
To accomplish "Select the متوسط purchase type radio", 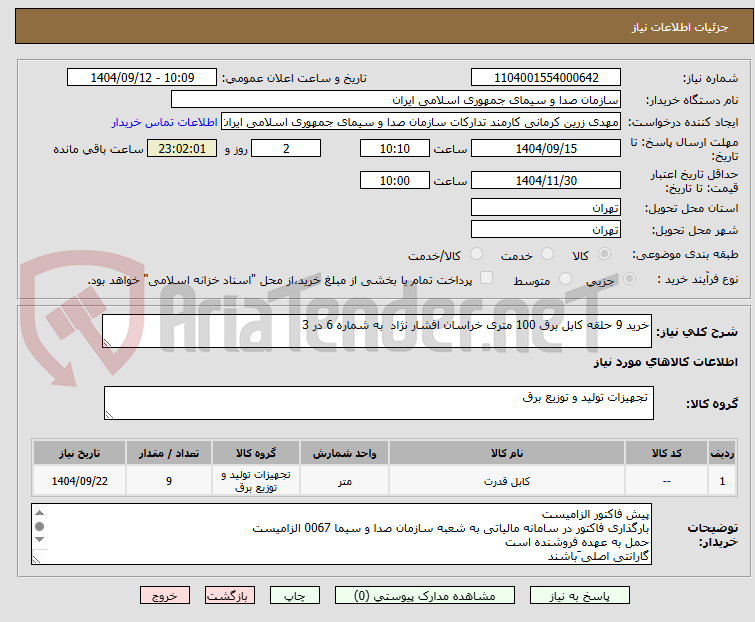I will pyautogui.click(x=565, y=279).
